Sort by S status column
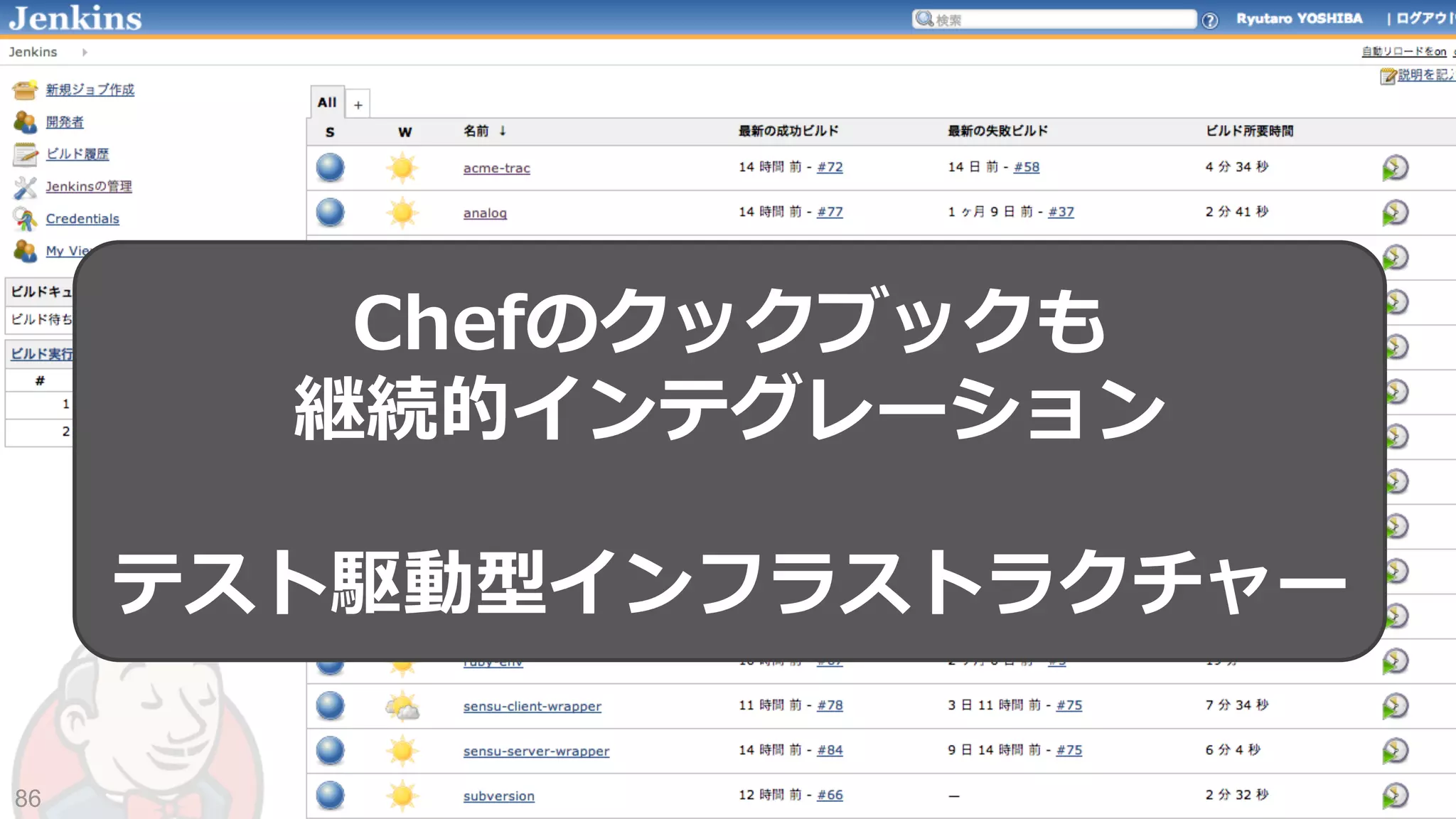This screenshot has height=819, width=1456. point(330,132)
